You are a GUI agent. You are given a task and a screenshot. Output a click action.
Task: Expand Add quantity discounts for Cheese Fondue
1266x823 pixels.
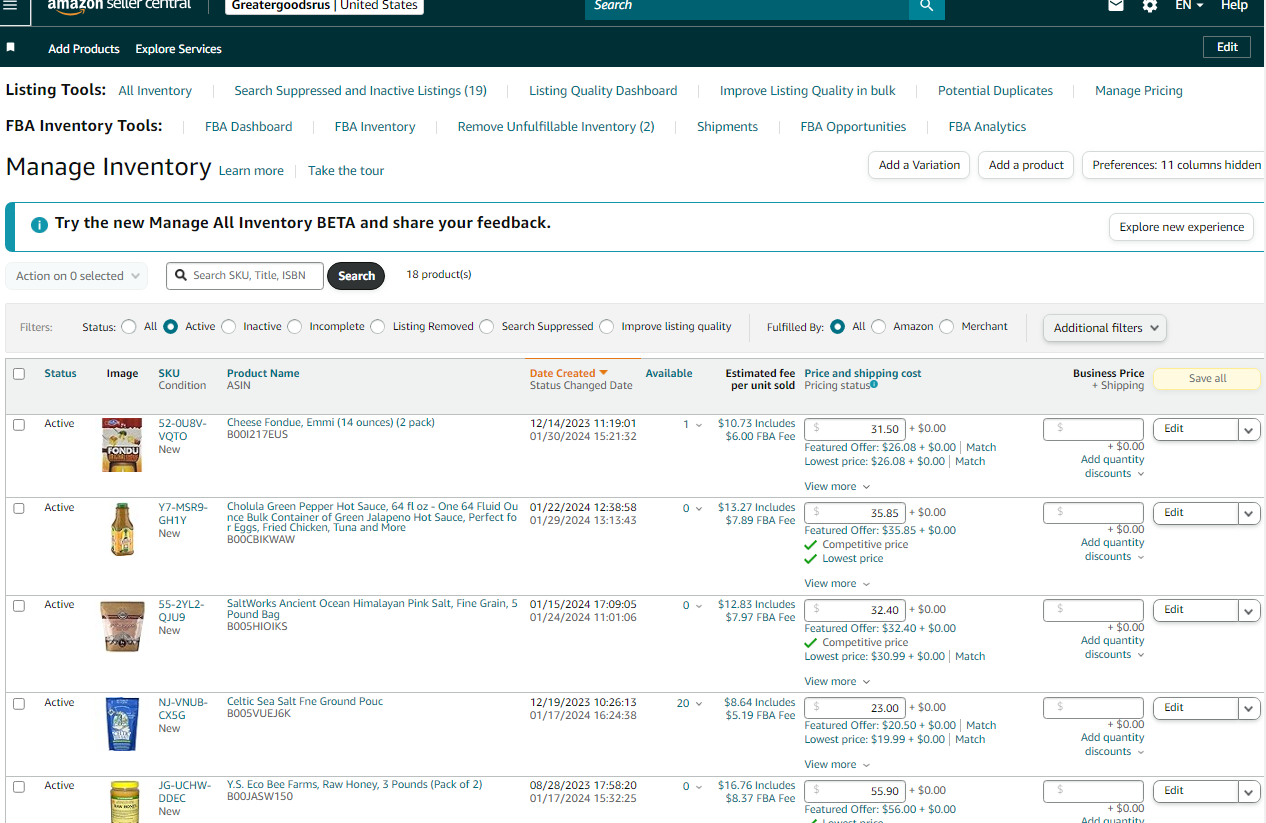1113,467
